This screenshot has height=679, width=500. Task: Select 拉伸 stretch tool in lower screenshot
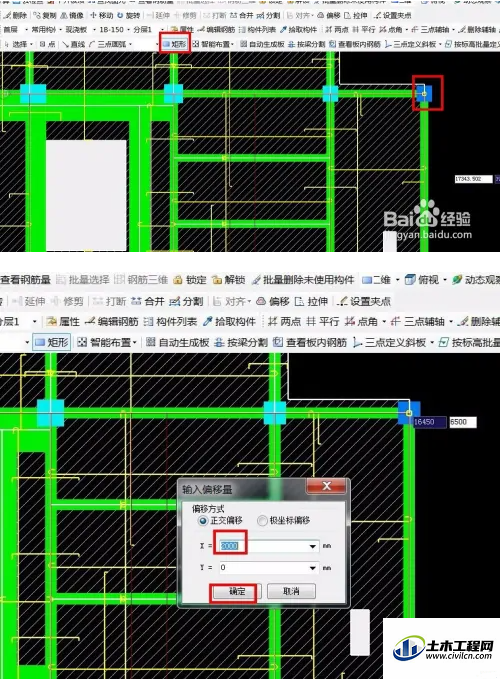coord(311,301)
